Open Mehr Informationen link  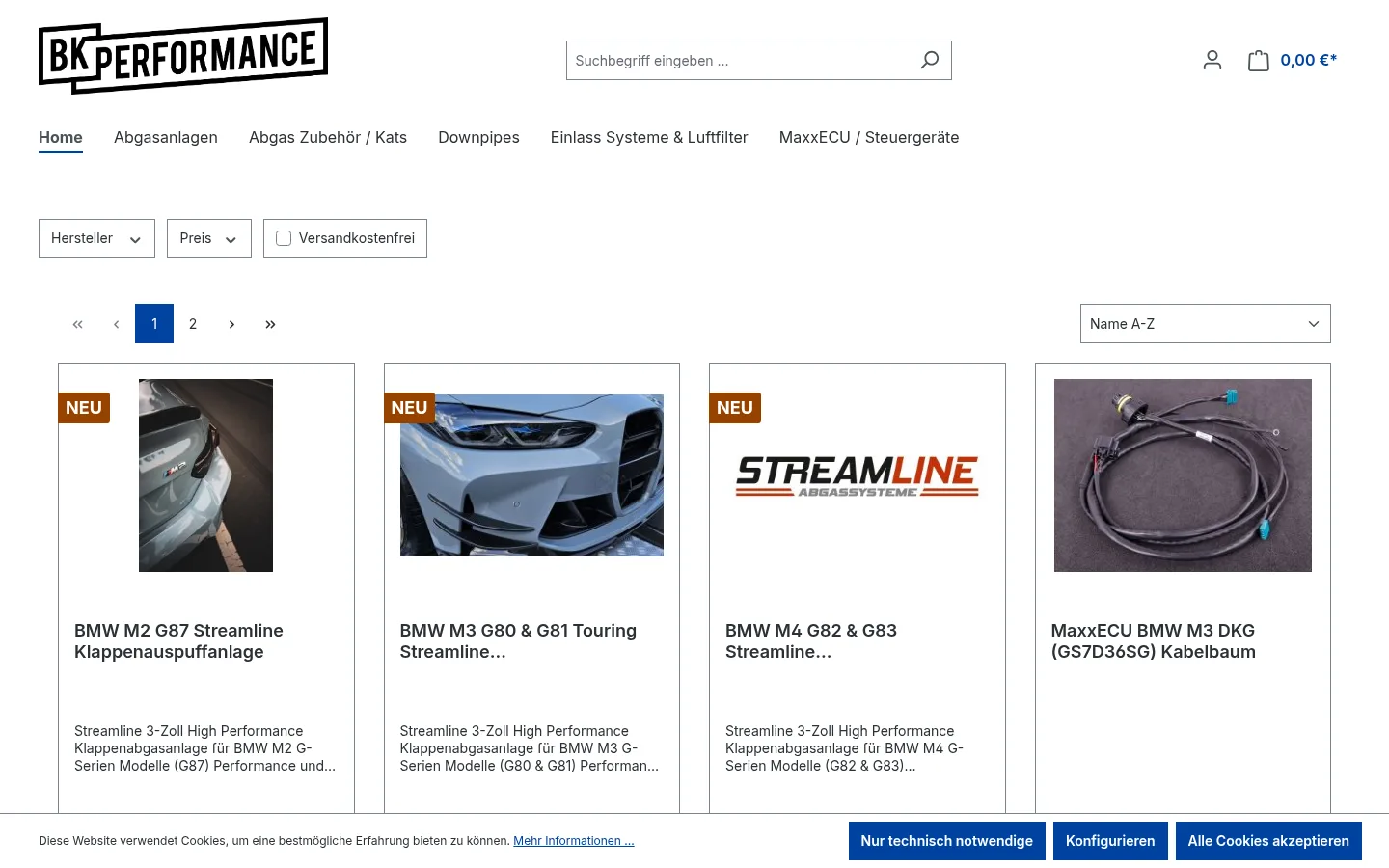574,841
